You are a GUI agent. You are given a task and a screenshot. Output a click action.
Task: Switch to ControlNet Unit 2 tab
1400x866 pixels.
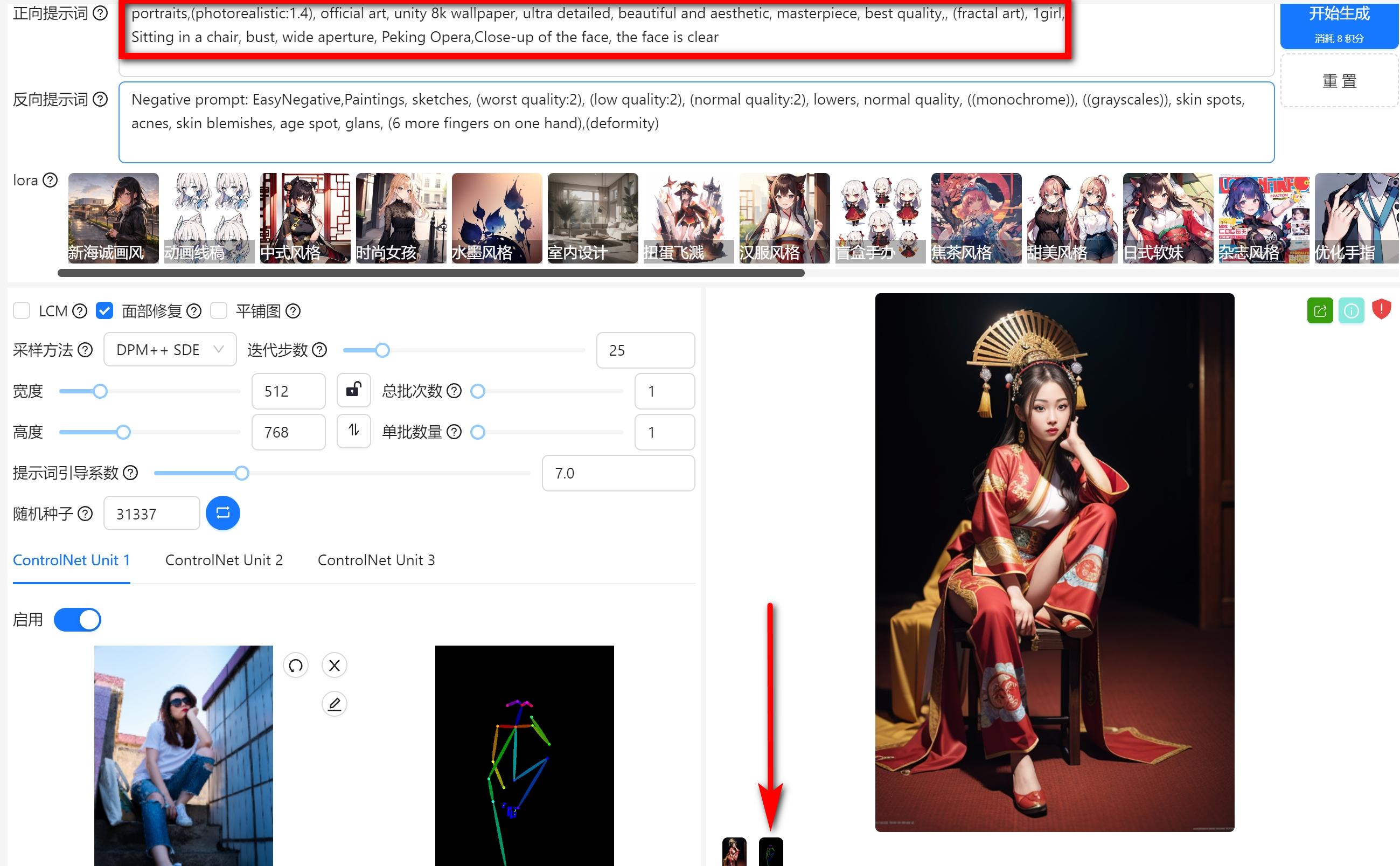point(224,560)
